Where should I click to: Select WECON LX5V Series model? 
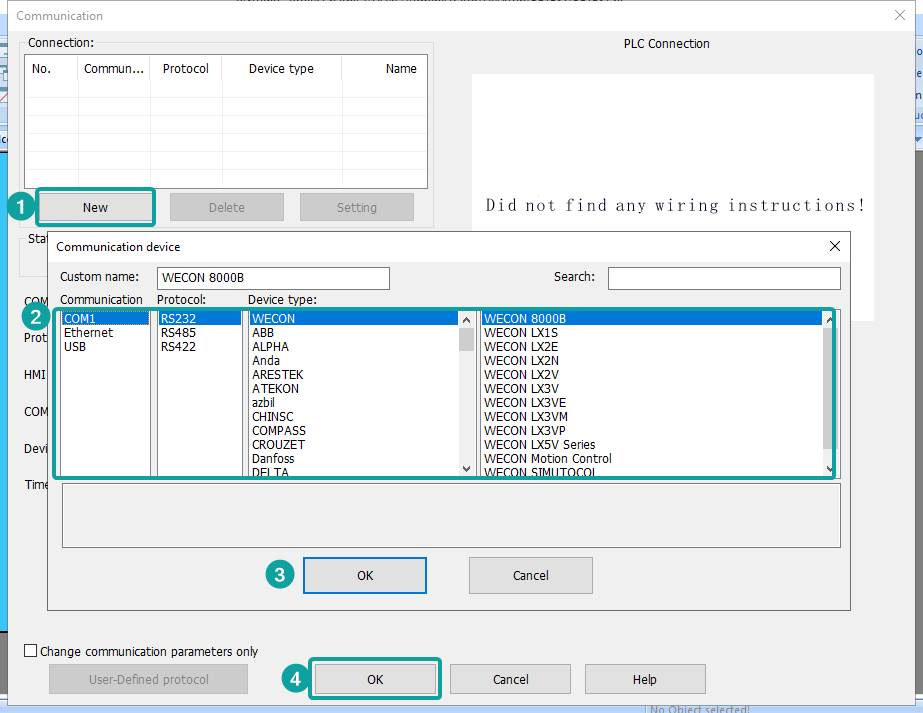click(539, 445)
